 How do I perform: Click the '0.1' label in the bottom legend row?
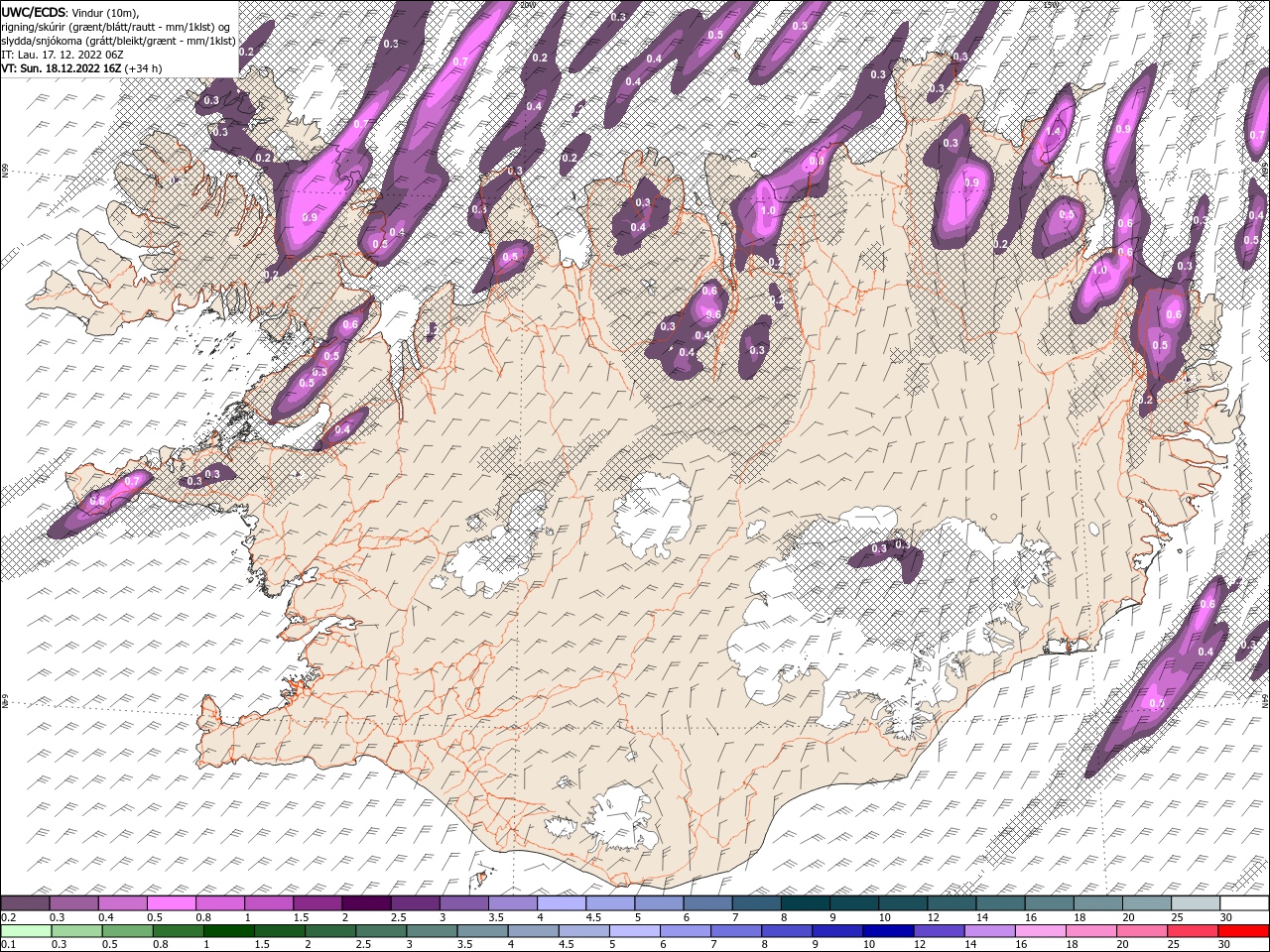8,944
